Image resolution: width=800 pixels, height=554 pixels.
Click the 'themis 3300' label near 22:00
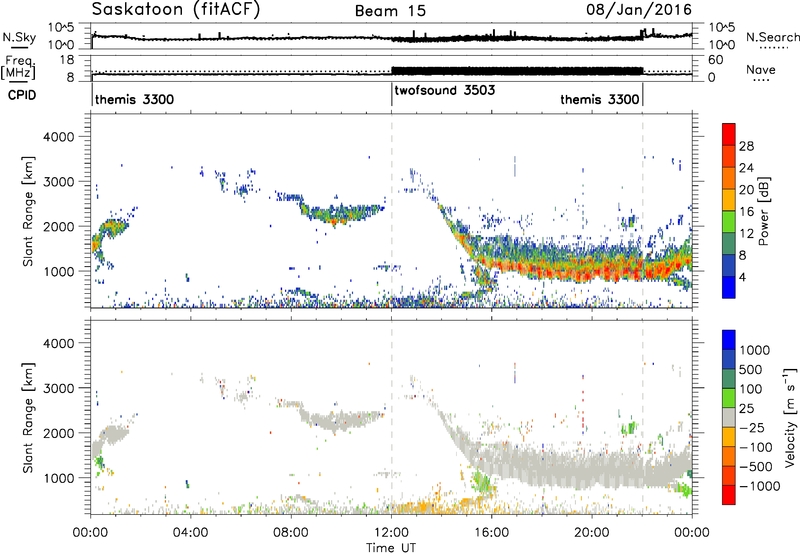coord(599,99)
